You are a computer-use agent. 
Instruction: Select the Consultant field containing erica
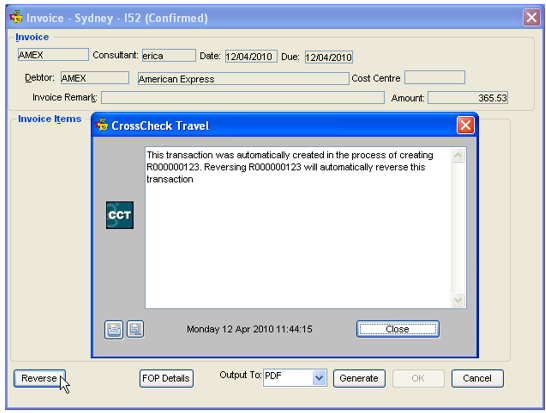tap(169, 56)
